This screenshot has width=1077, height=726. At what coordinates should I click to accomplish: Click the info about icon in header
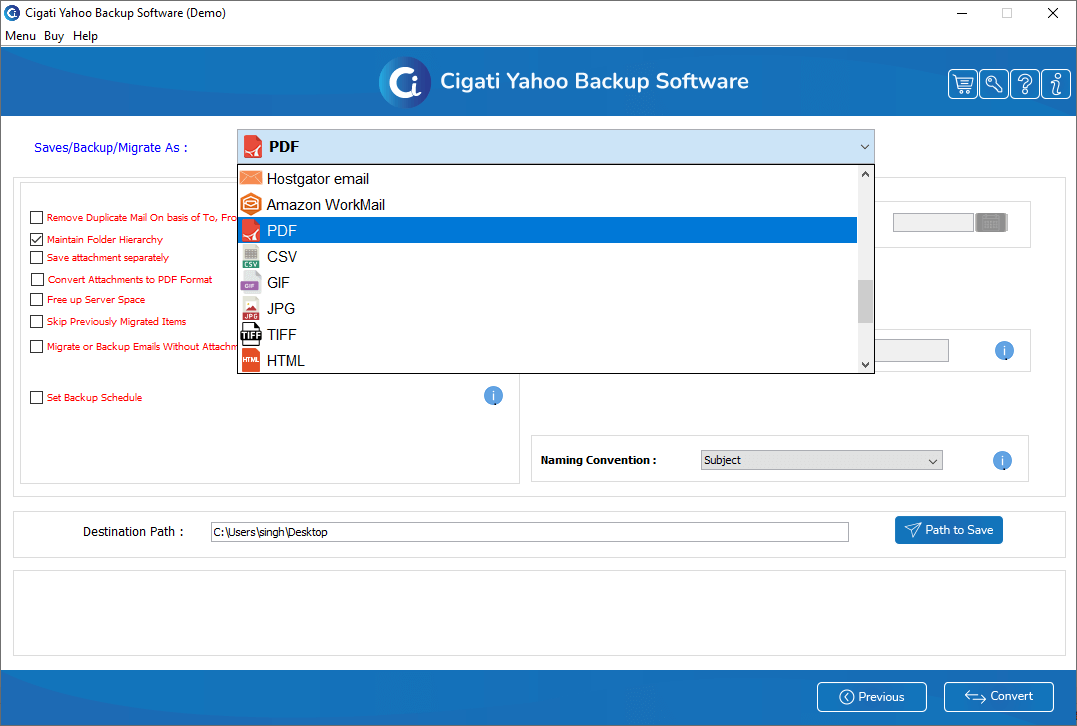tap(1056, 84)
